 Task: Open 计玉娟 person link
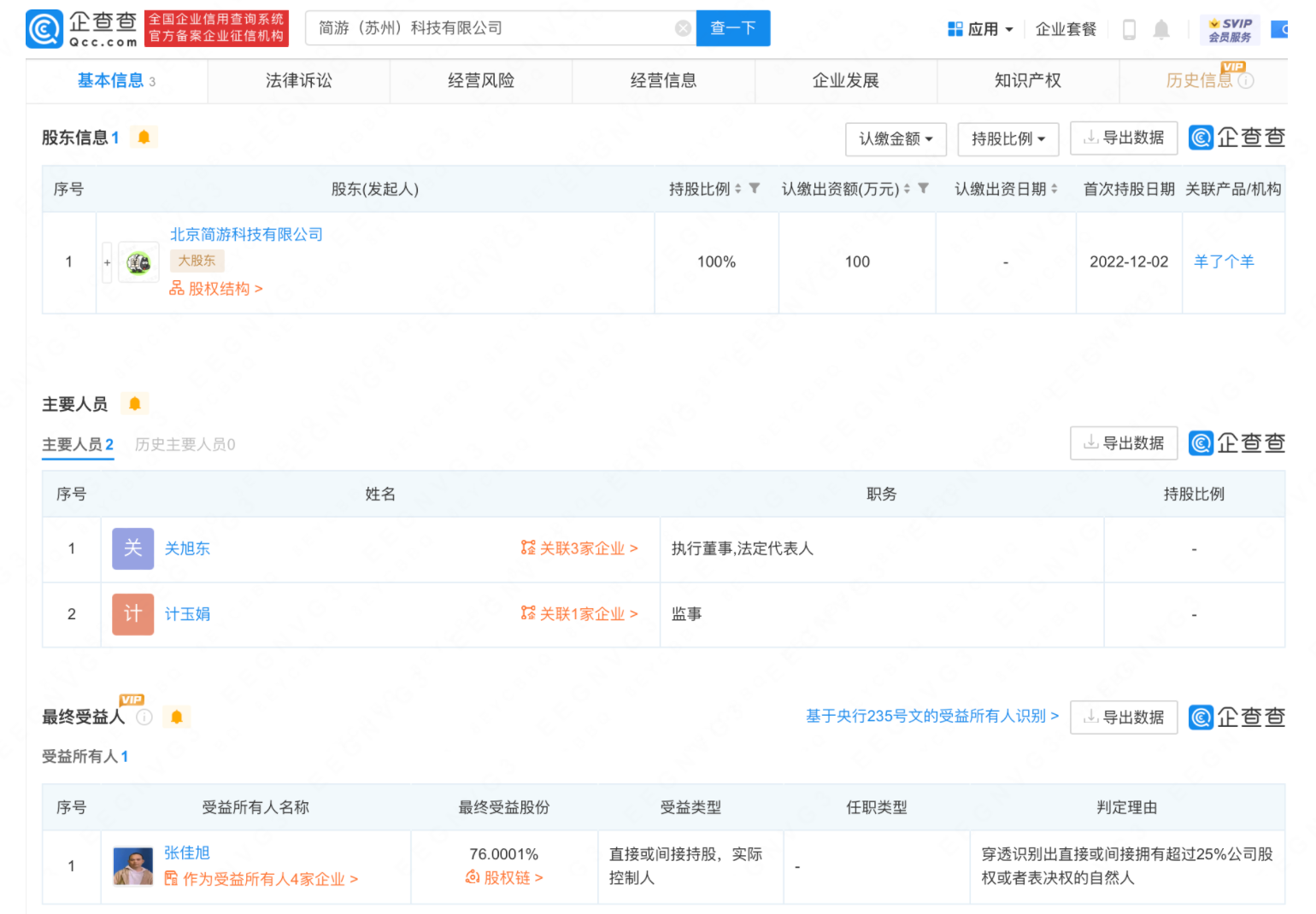[187, 614]
